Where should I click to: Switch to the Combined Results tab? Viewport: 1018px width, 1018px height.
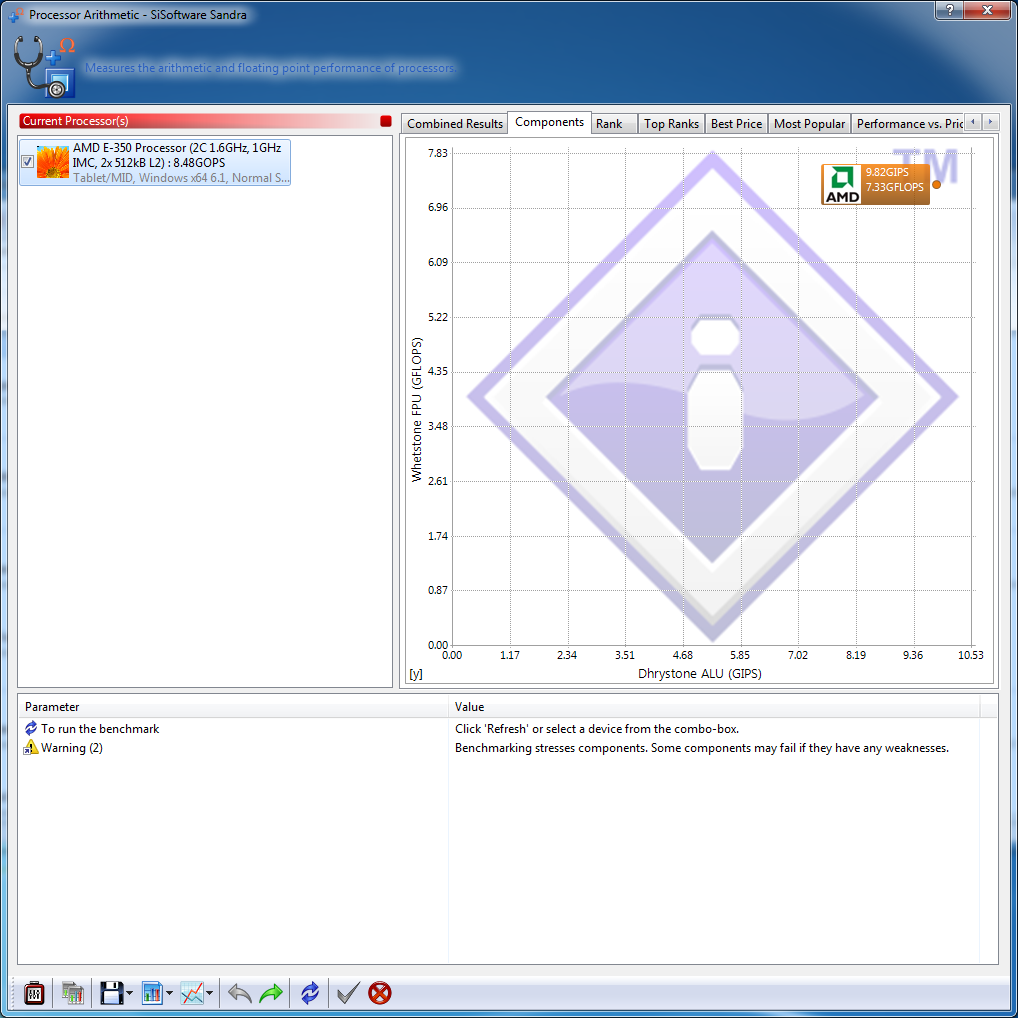pos(455,124)
